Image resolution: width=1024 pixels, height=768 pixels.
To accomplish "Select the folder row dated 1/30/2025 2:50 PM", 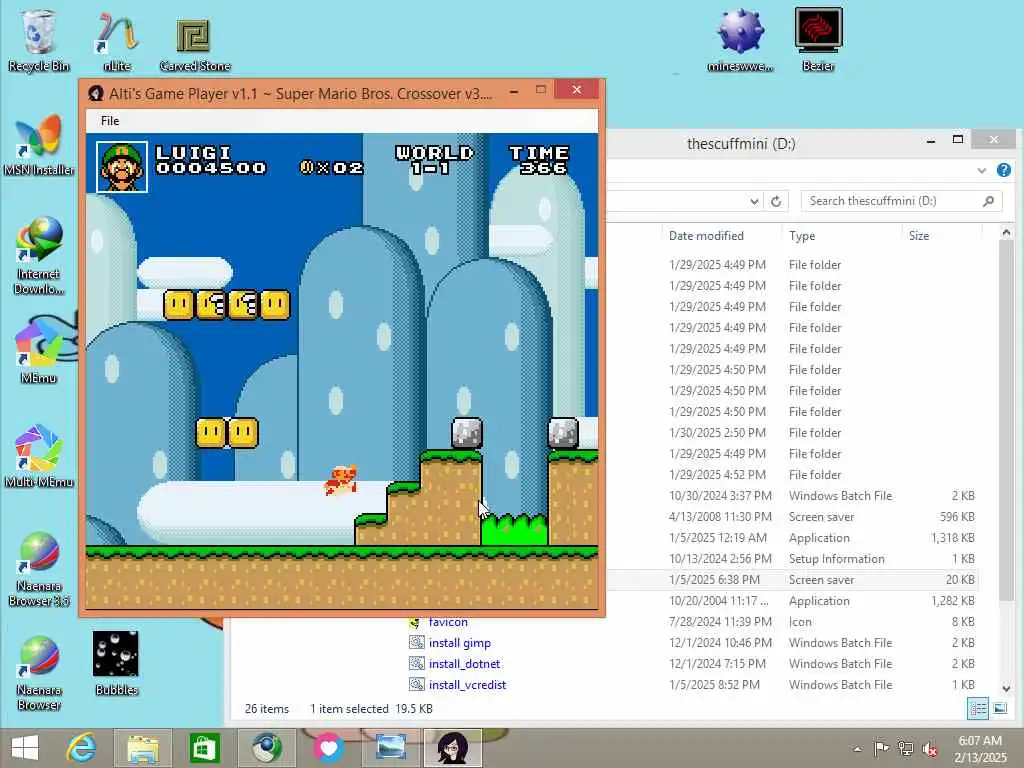I will [792, 432].
